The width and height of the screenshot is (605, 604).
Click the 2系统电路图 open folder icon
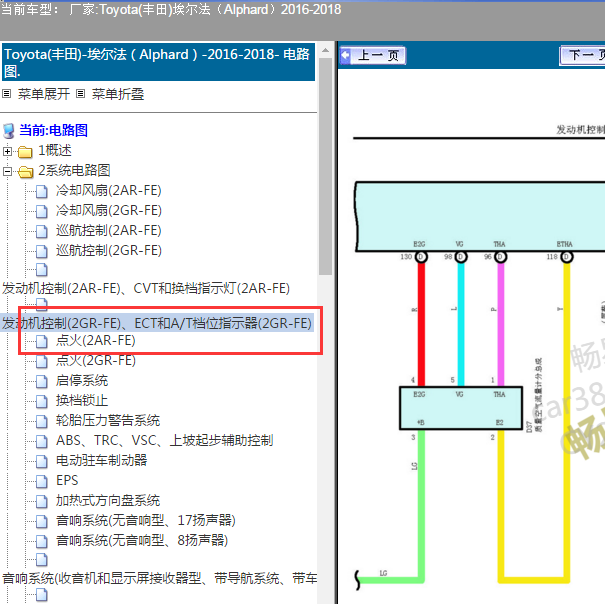point(25,172)
